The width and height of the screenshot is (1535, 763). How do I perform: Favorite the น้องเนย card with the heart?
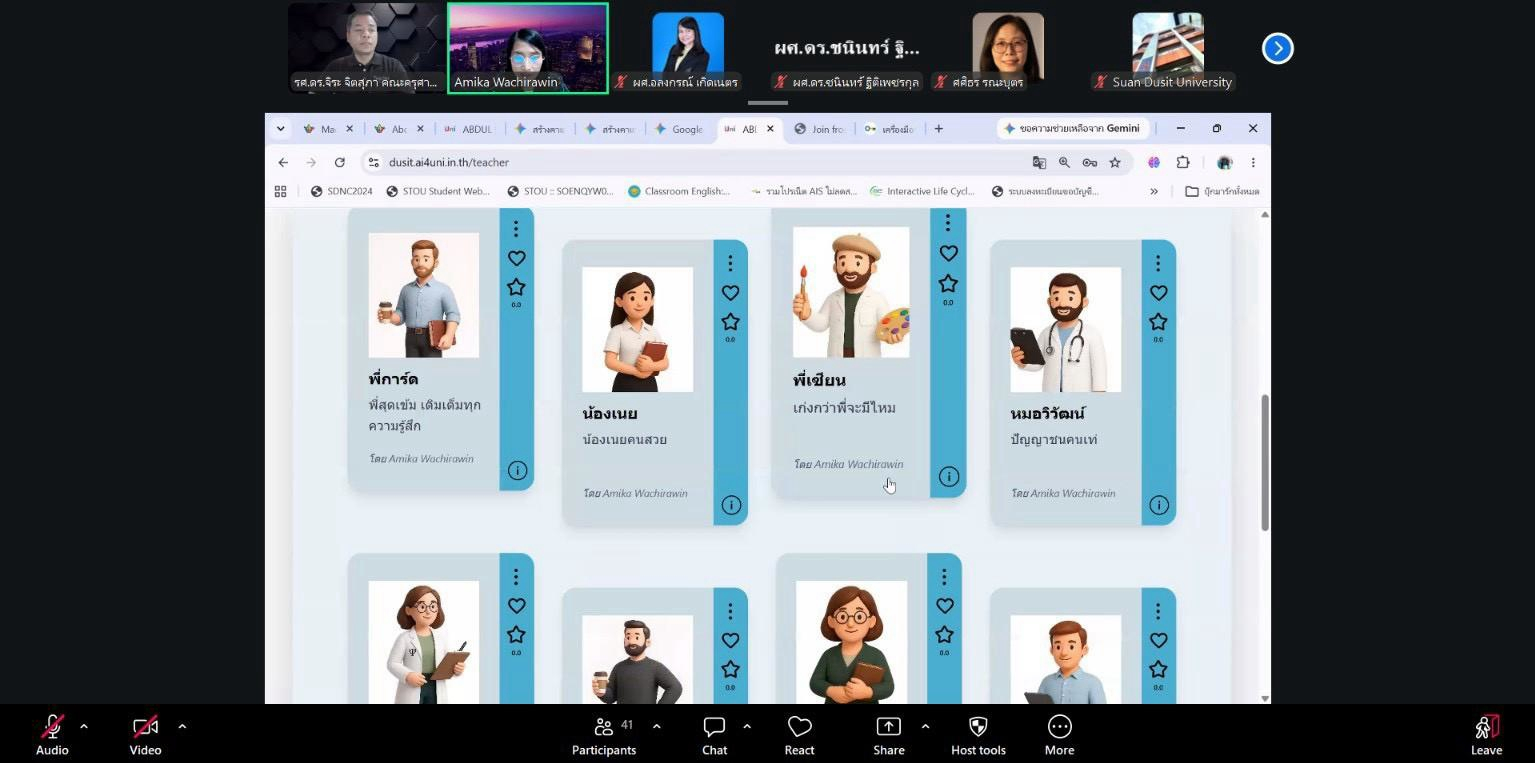(730, 293)
